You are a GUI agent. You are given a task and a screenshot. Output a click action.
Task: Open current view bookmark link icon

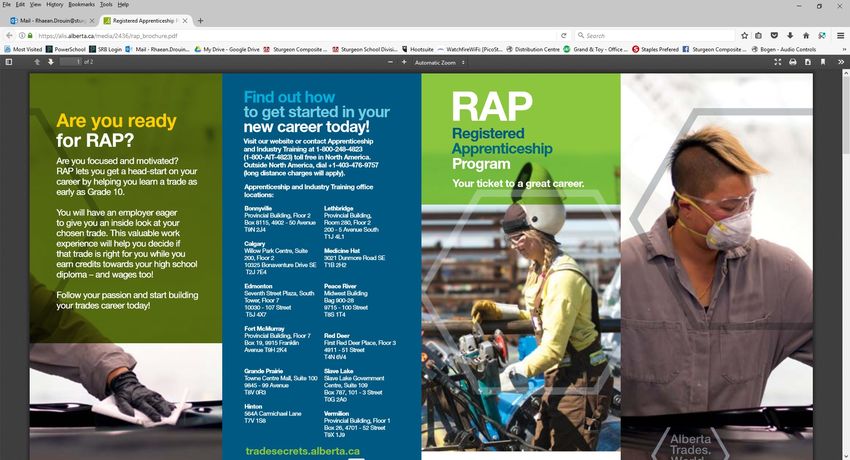click(x=823, y=62)
